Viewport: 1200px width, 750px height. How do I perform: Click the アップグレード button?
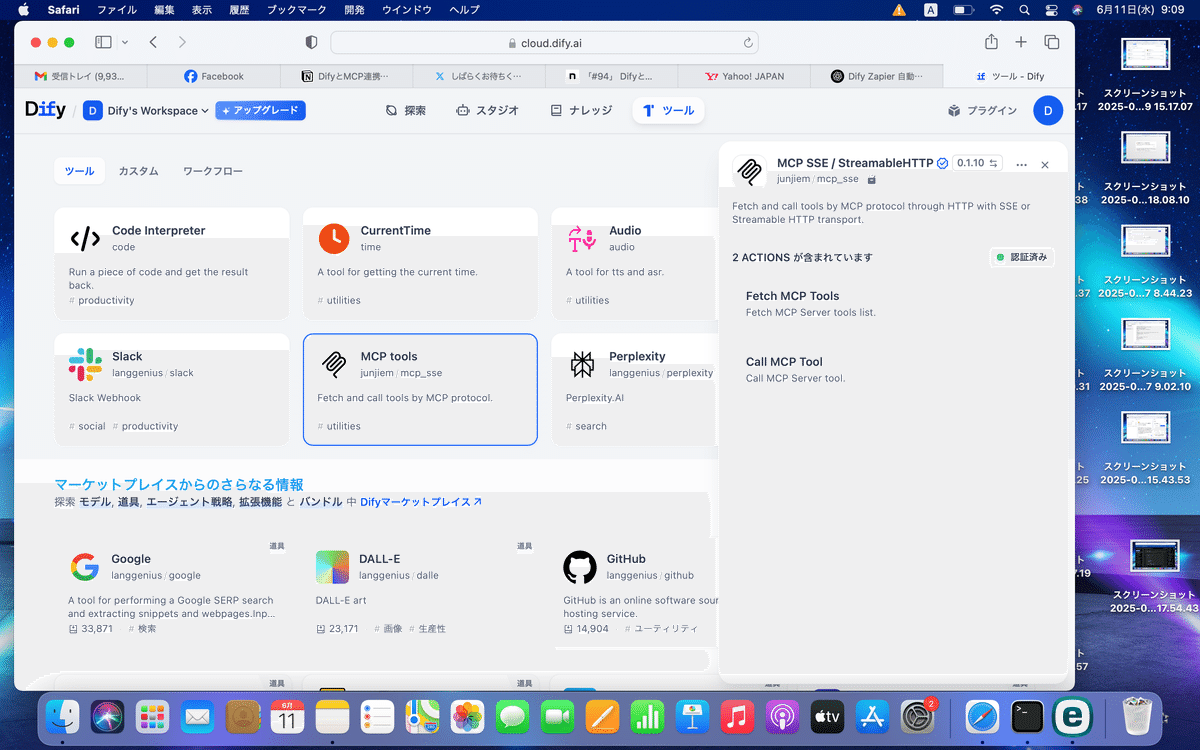[260, 111]
